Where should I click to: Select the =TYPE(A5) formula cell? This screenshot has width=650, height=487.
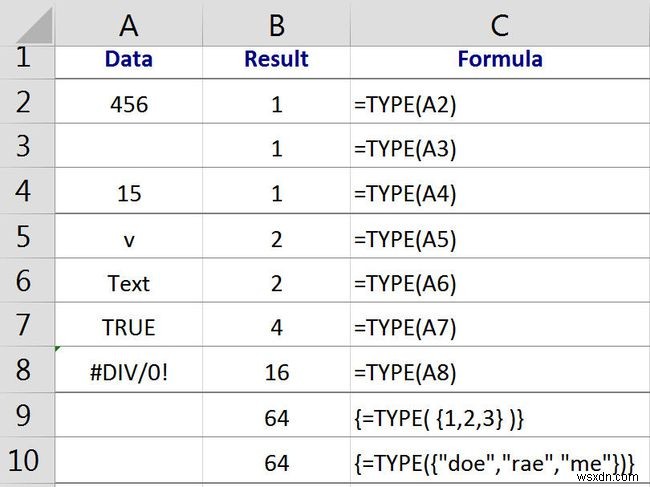pyautogui.click(x=499, y=239)
